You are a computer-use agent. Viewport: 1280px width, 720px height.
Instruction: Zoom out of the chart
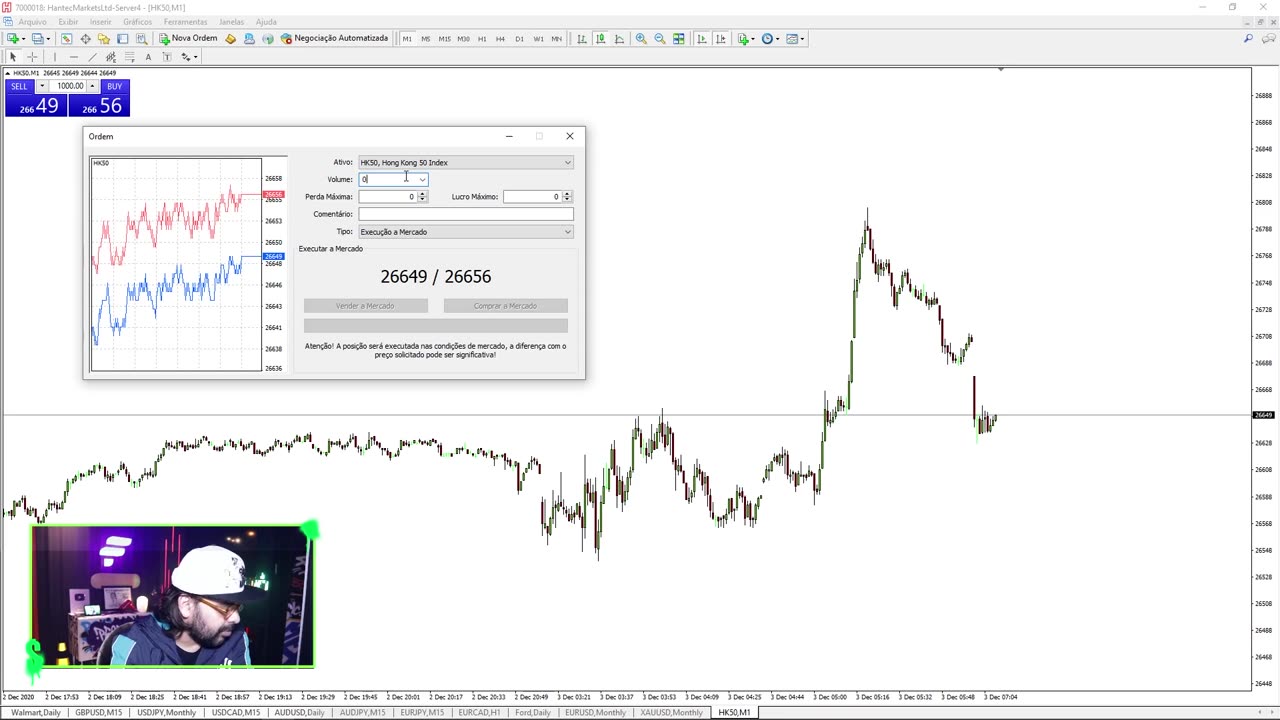click(660, 38)
